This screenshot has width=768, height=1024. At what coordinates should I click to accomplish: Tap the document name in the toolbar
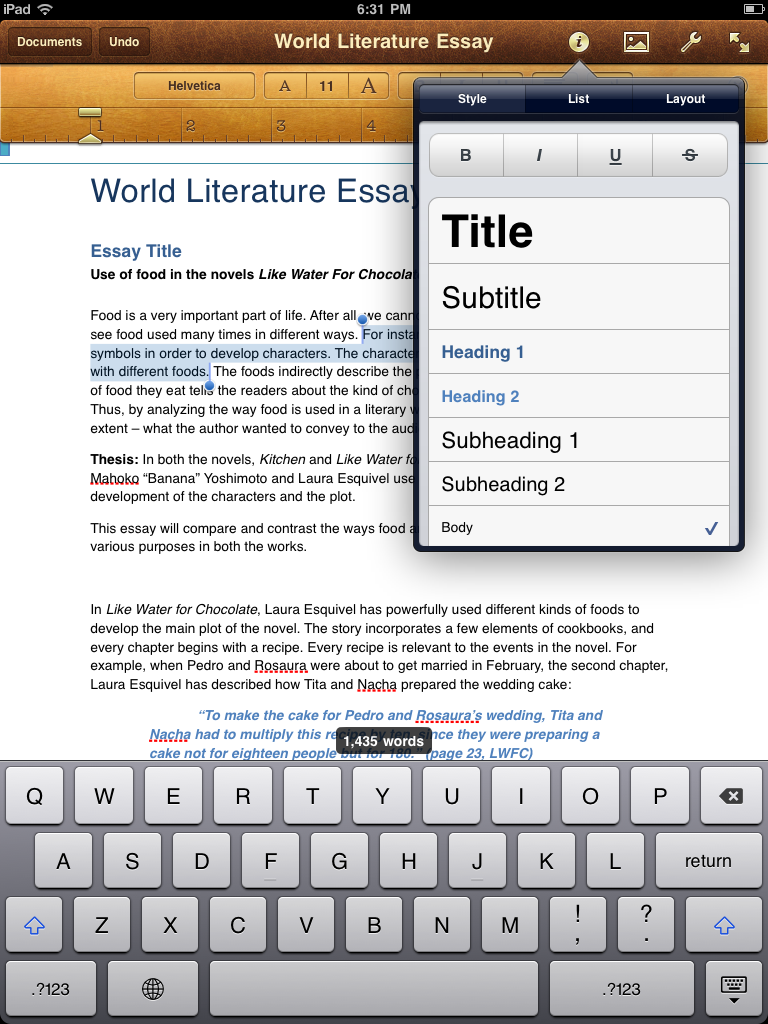[x=383, y=42]
